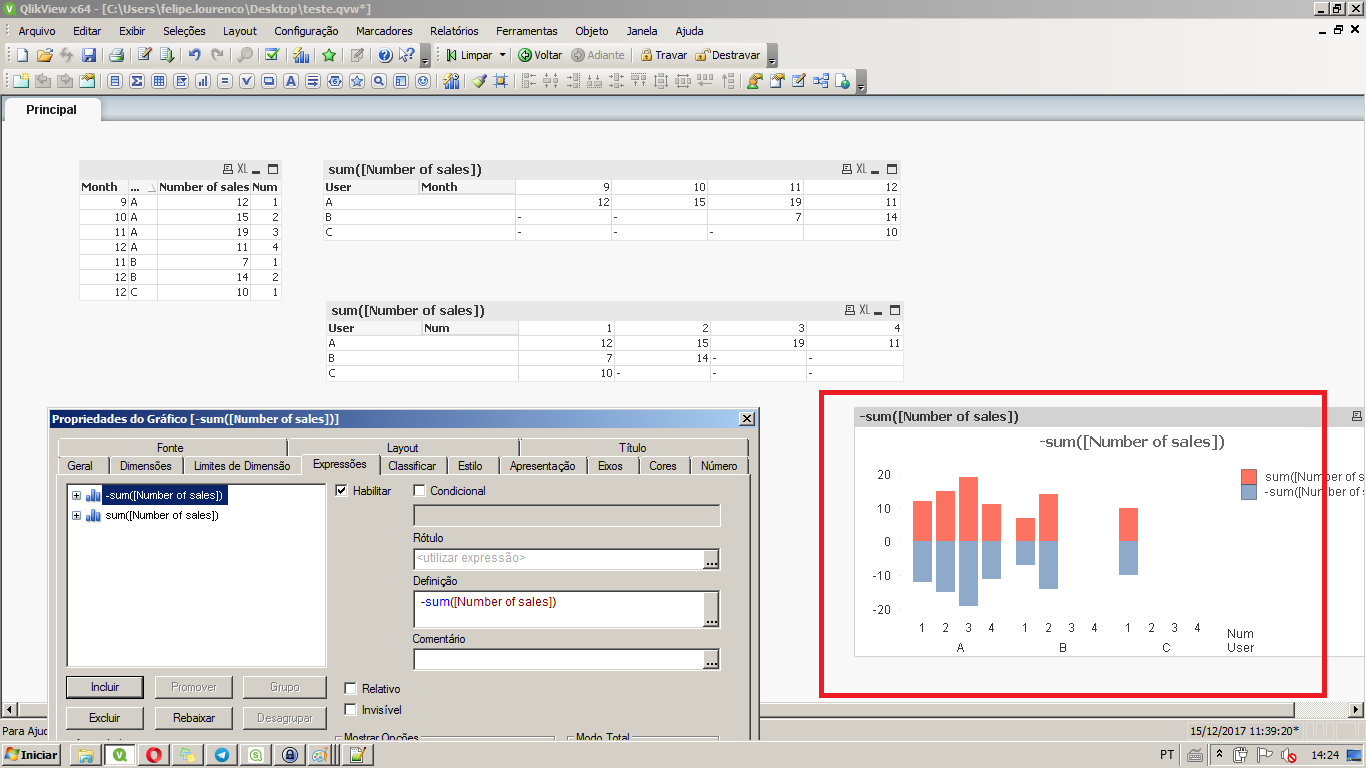Check the Relativo option
Screen dimensions: 1366x768
pyautogui.click(x=350, y=689)
